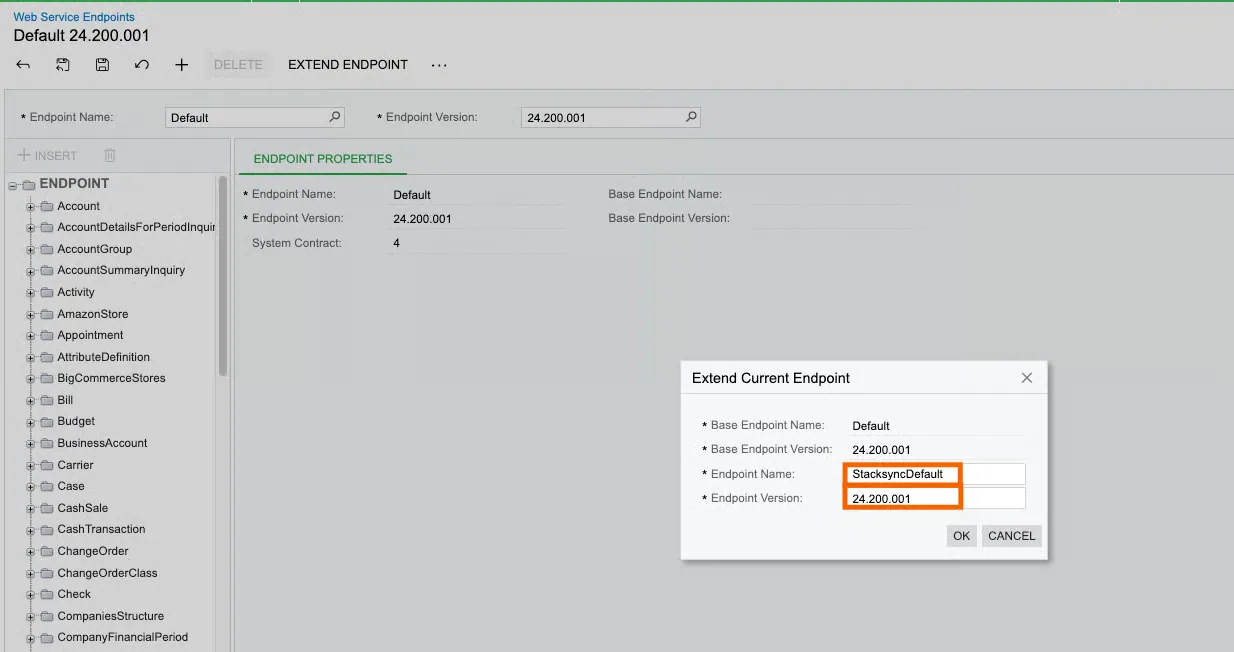1234x652 pixels.
Task: Click the Carrier folder icon
Action: (46, 465)
